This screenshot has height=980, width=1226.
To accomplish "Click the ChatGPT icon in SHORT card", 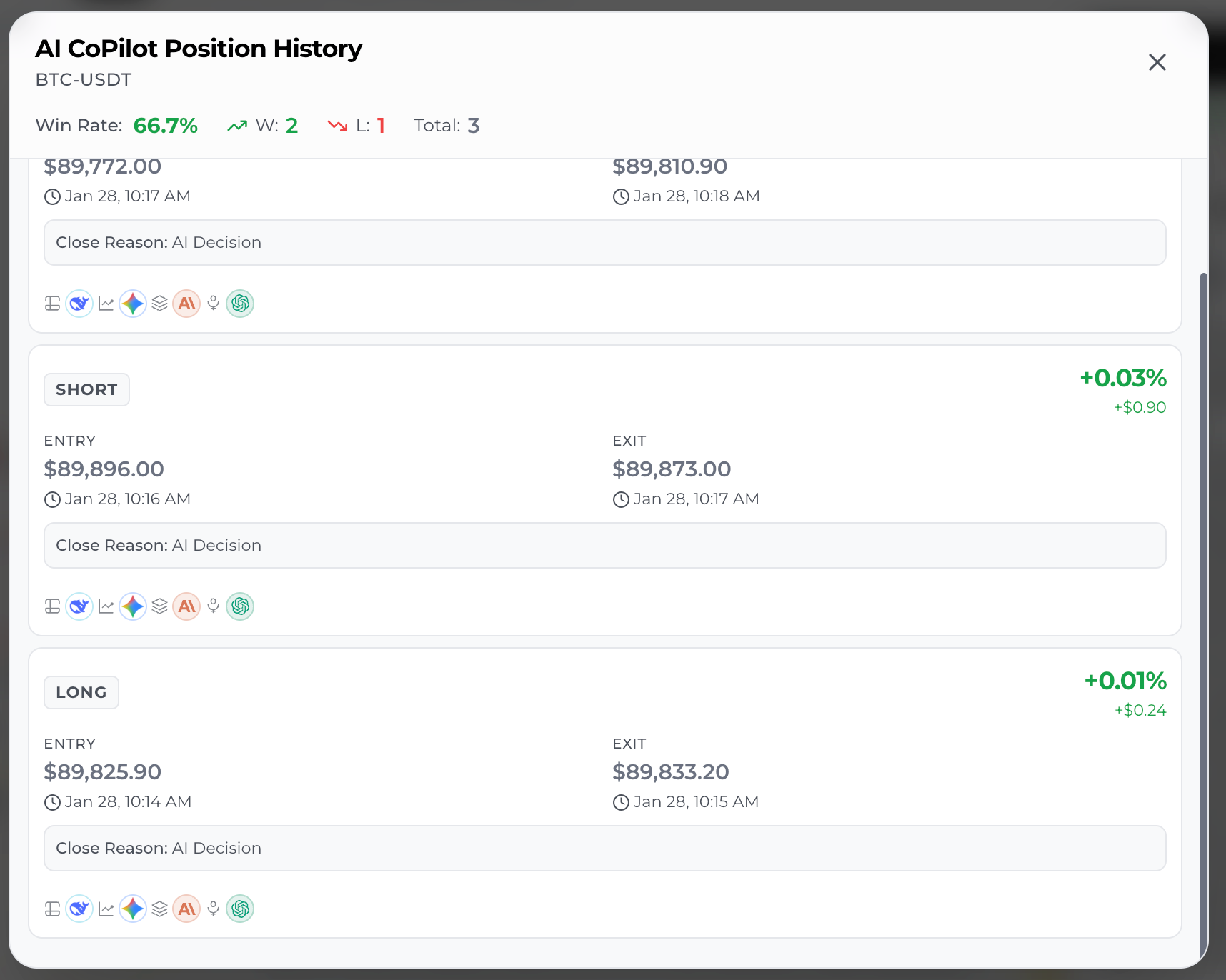I will click(x=240, y=606).
